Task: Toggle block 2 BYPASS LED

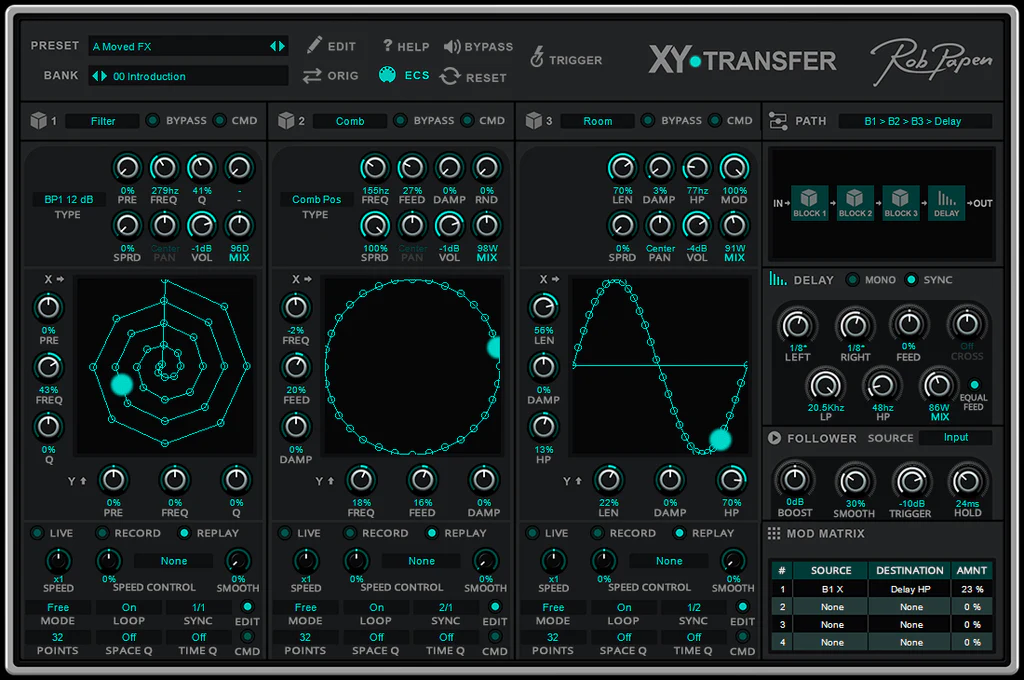Action: [x=400, y=120]
